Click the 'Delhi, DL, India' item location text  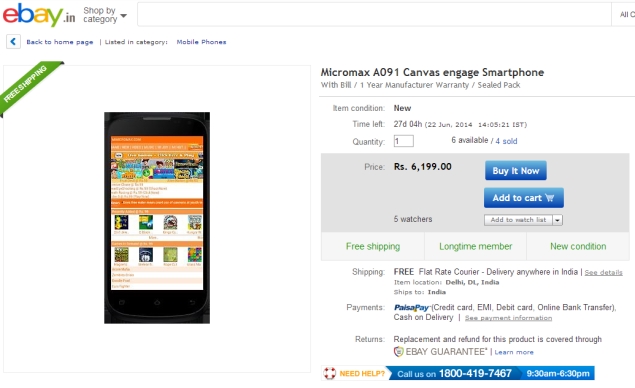click(472, 282)
